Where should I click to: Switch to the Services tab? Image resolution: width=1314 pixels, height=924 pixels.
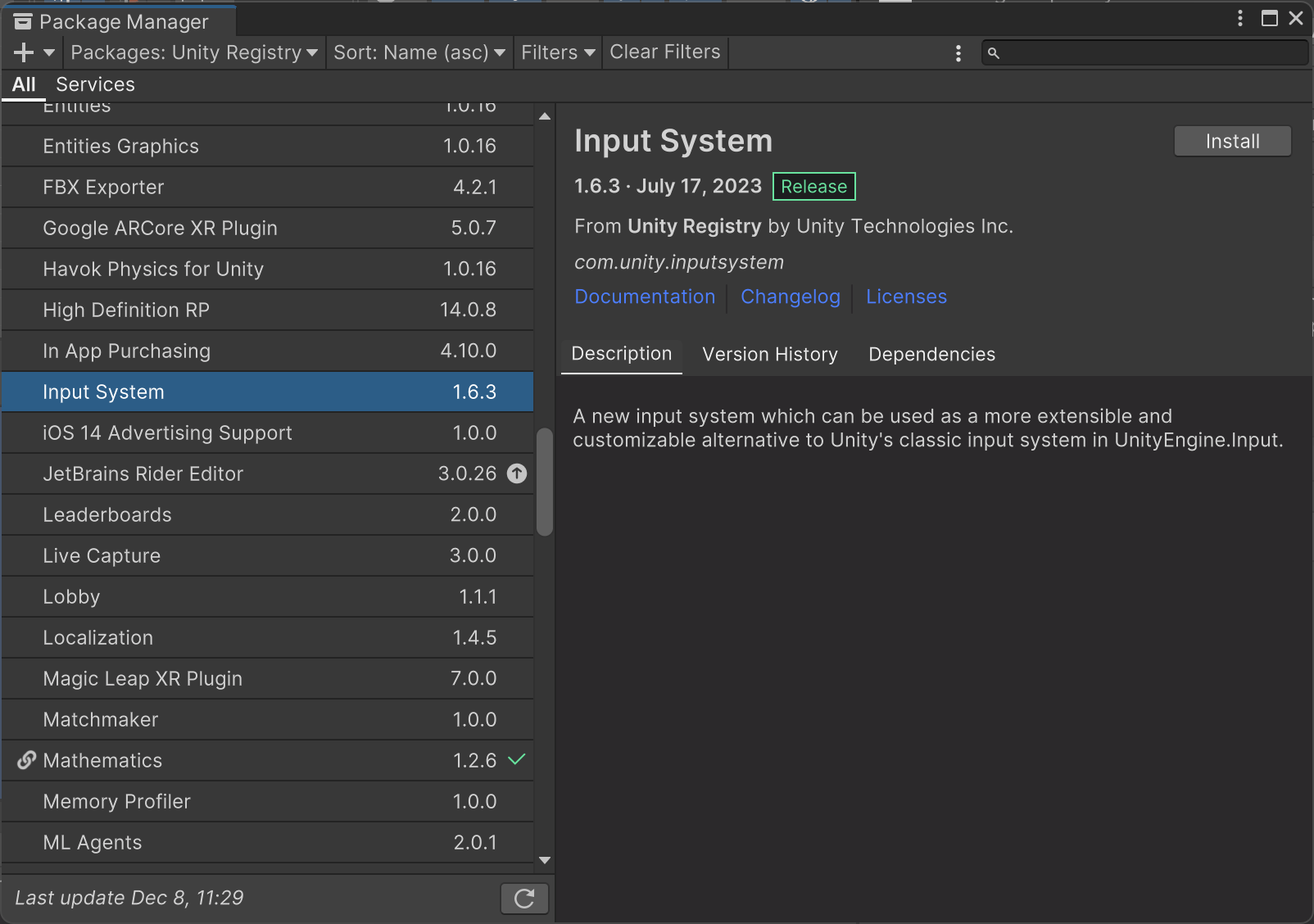(95, 84)
